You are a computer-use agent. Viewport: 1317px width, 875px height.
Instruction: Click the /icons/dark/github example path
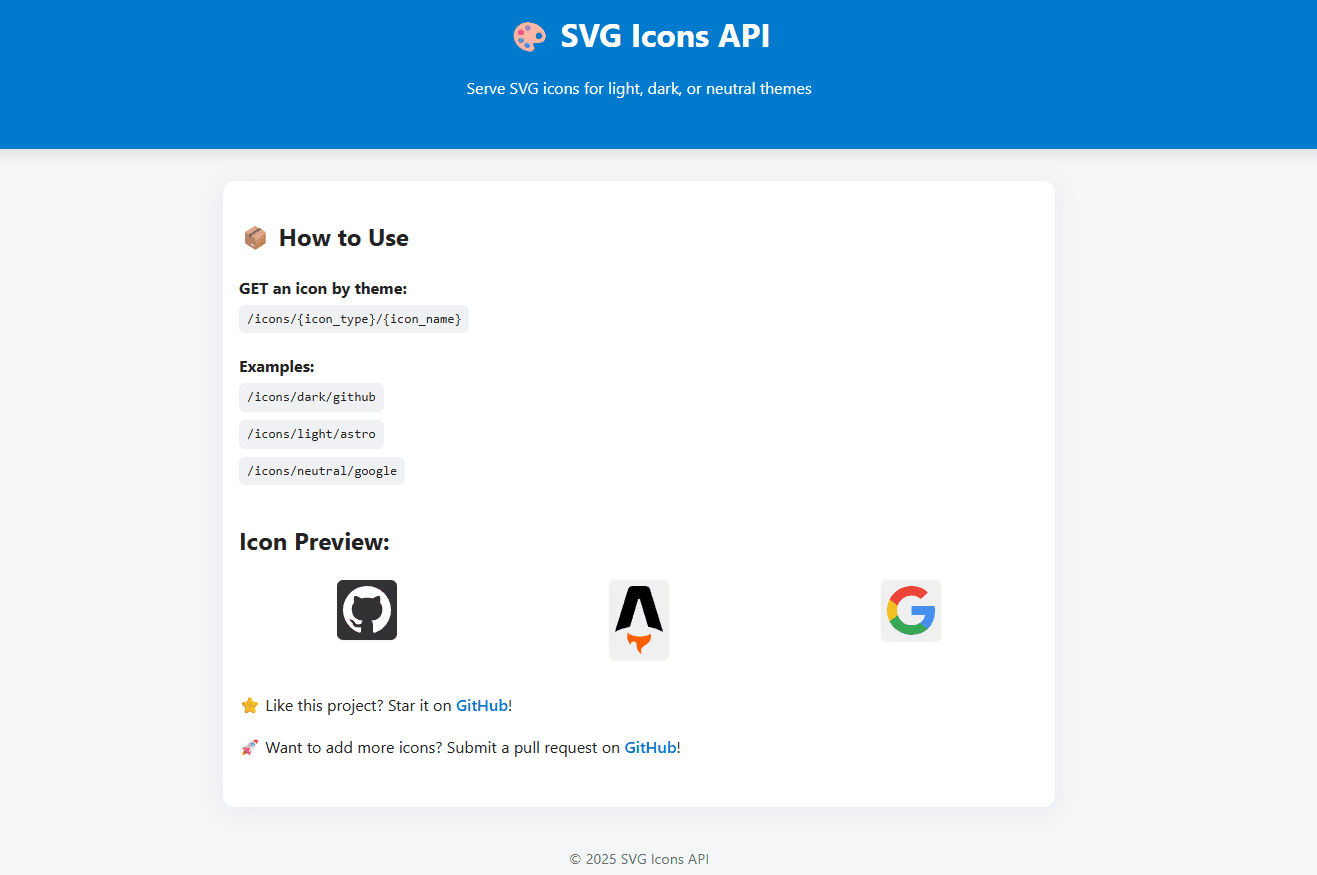311,397
